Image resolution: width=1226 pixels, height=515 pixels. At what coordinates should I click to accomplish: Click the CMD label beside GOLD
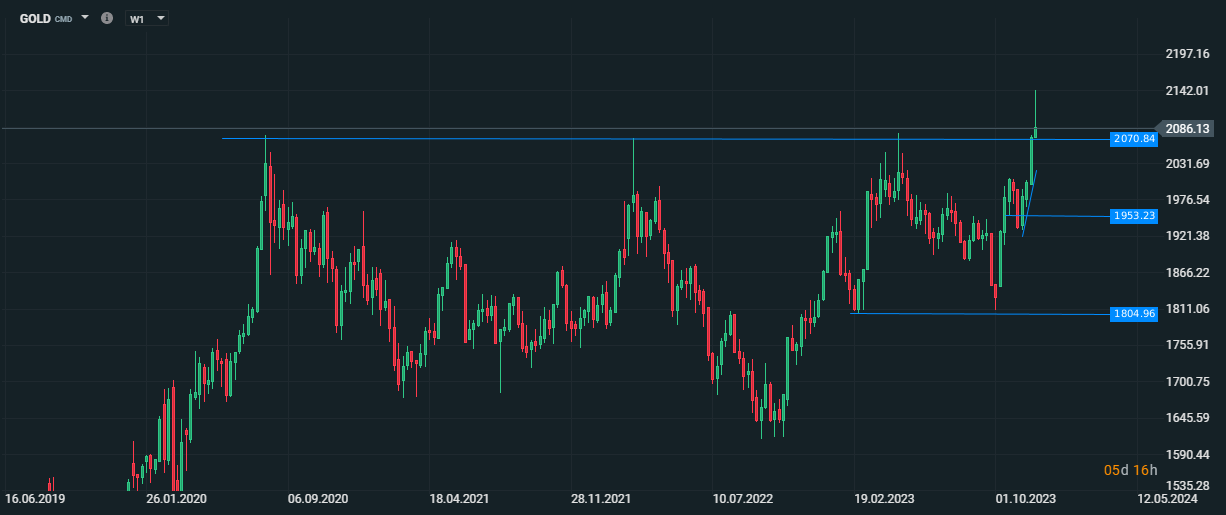click(x=64, y=19)
